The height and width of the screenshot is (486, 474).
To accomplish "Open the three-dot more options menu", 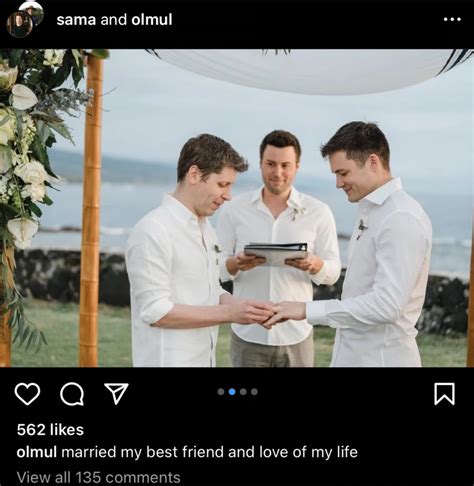I will click(x=452, y=19).
